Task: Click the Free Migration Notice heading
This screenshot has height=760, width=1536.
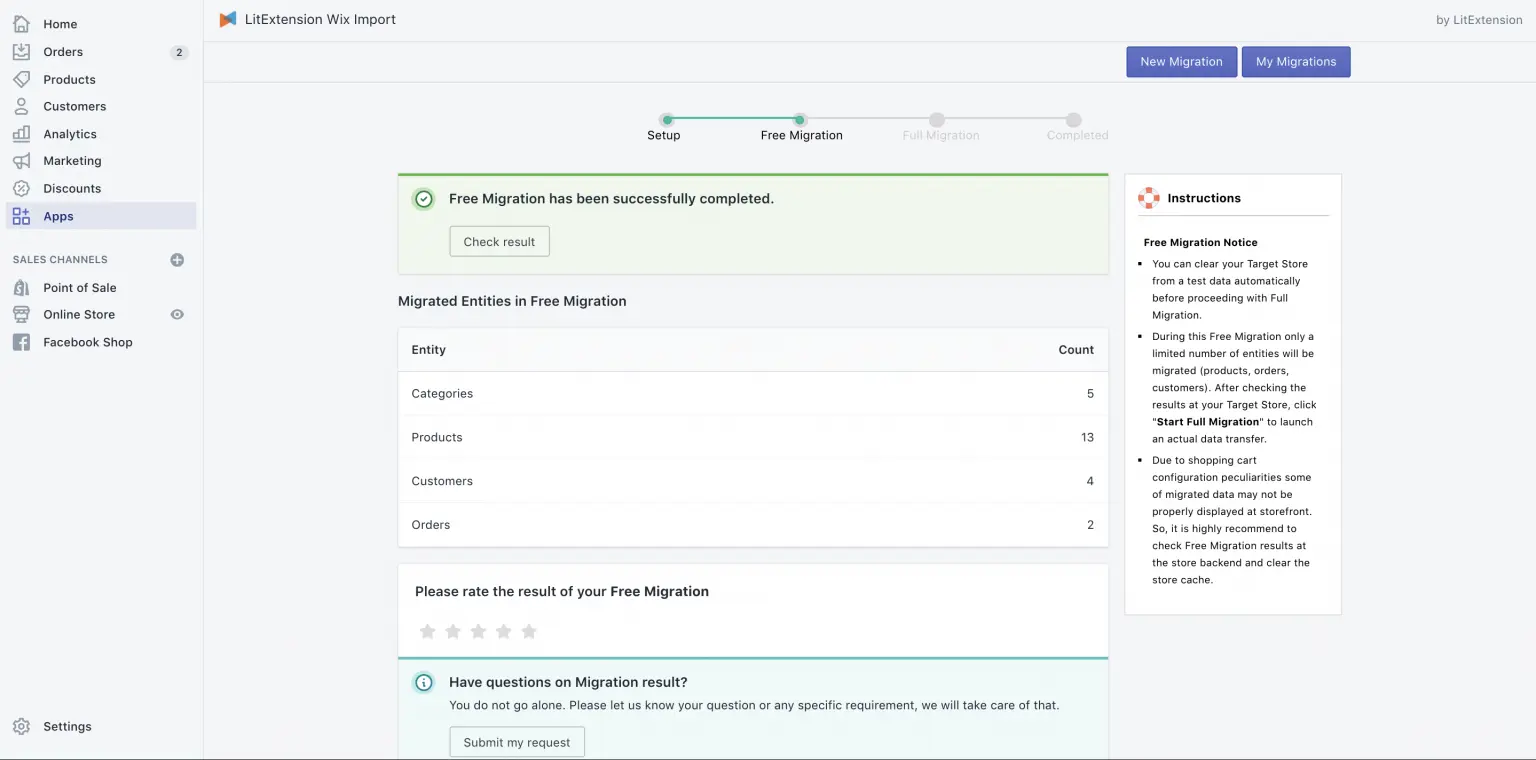Action: click(1200, 242)
